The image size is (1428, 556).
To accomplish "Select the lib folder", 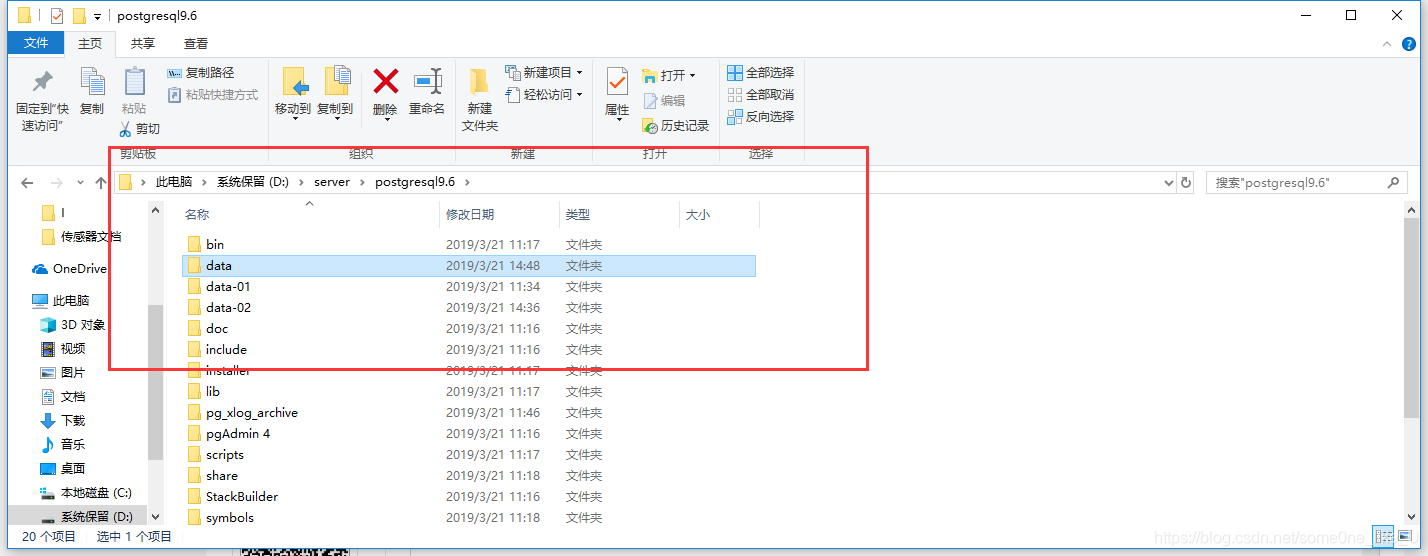I will pyautogui.click(x=468, y=391).
